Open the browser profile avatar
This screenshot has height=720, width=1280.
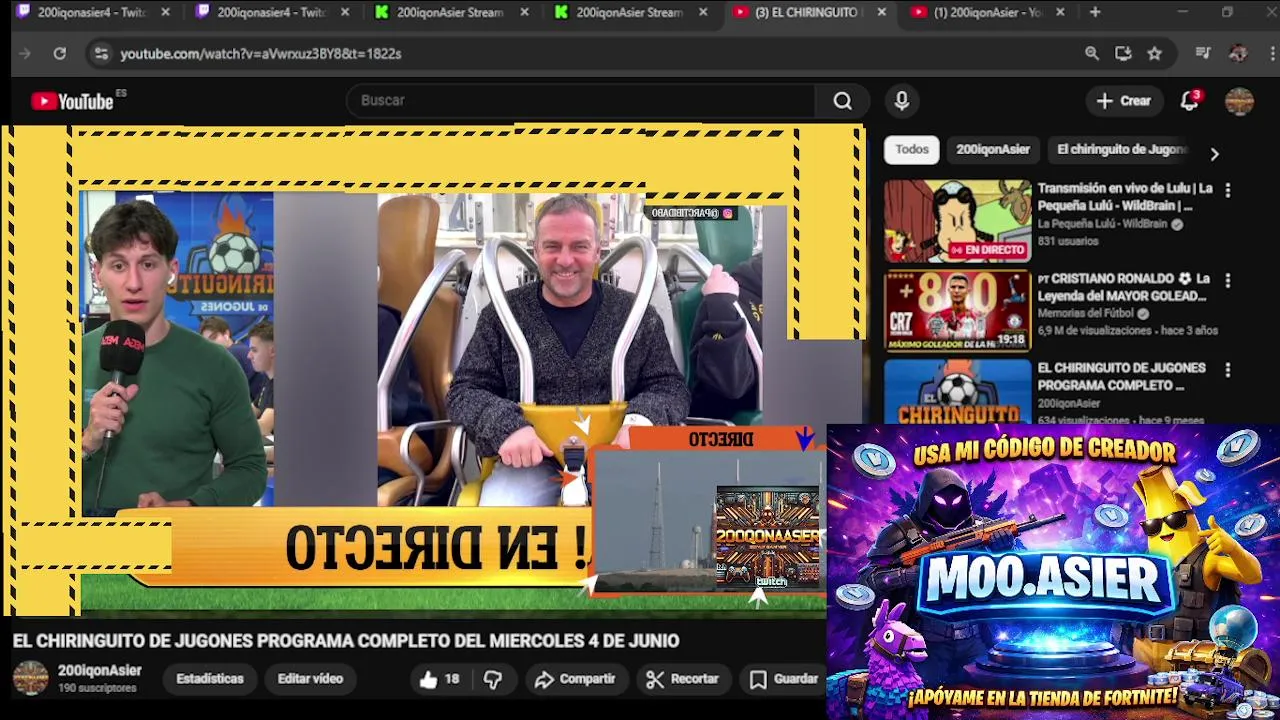point(1238,54)
